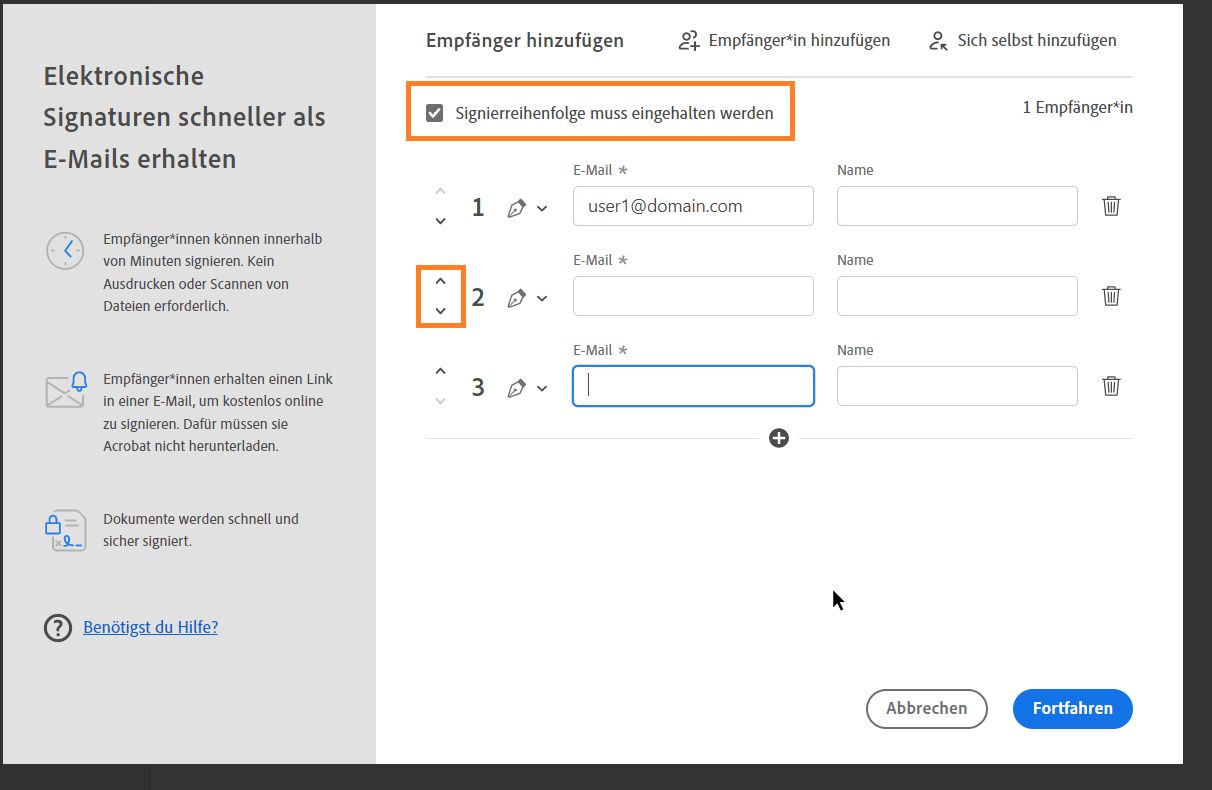Delete recipient 3 with trash icon
The width and height of the screenshot is (1212, 790).
[x=1111, y=386]
